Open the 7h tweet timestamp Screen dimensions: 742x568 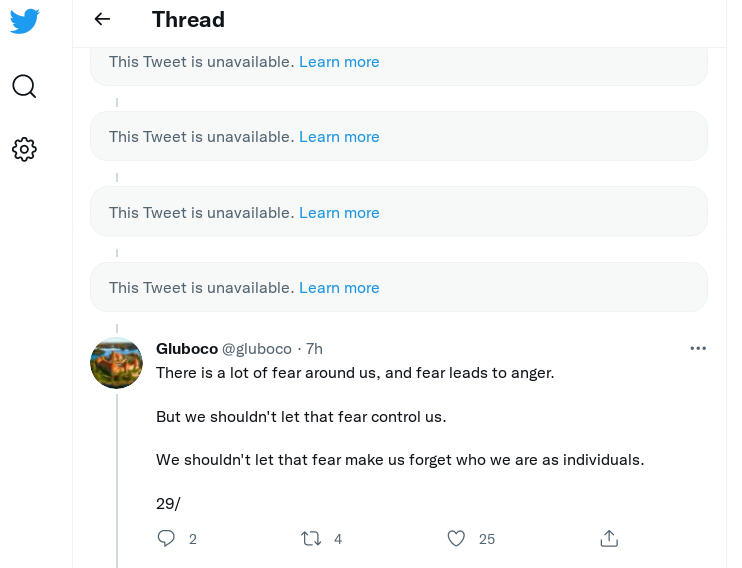pyautogui.click(x=314, y=348)
